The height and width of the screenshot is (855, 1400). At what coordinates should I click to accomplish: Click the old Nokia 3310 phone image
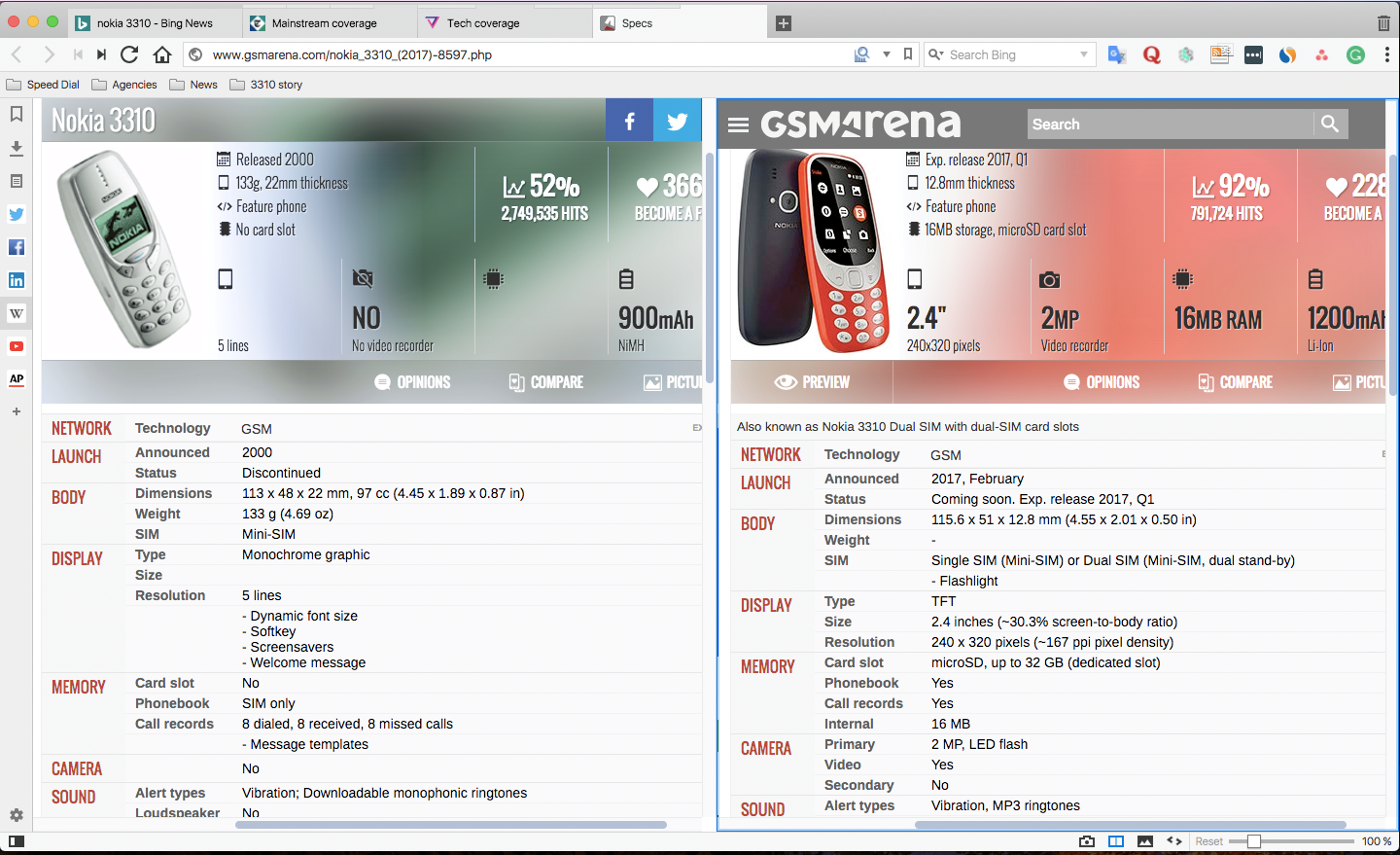point(123,249)
